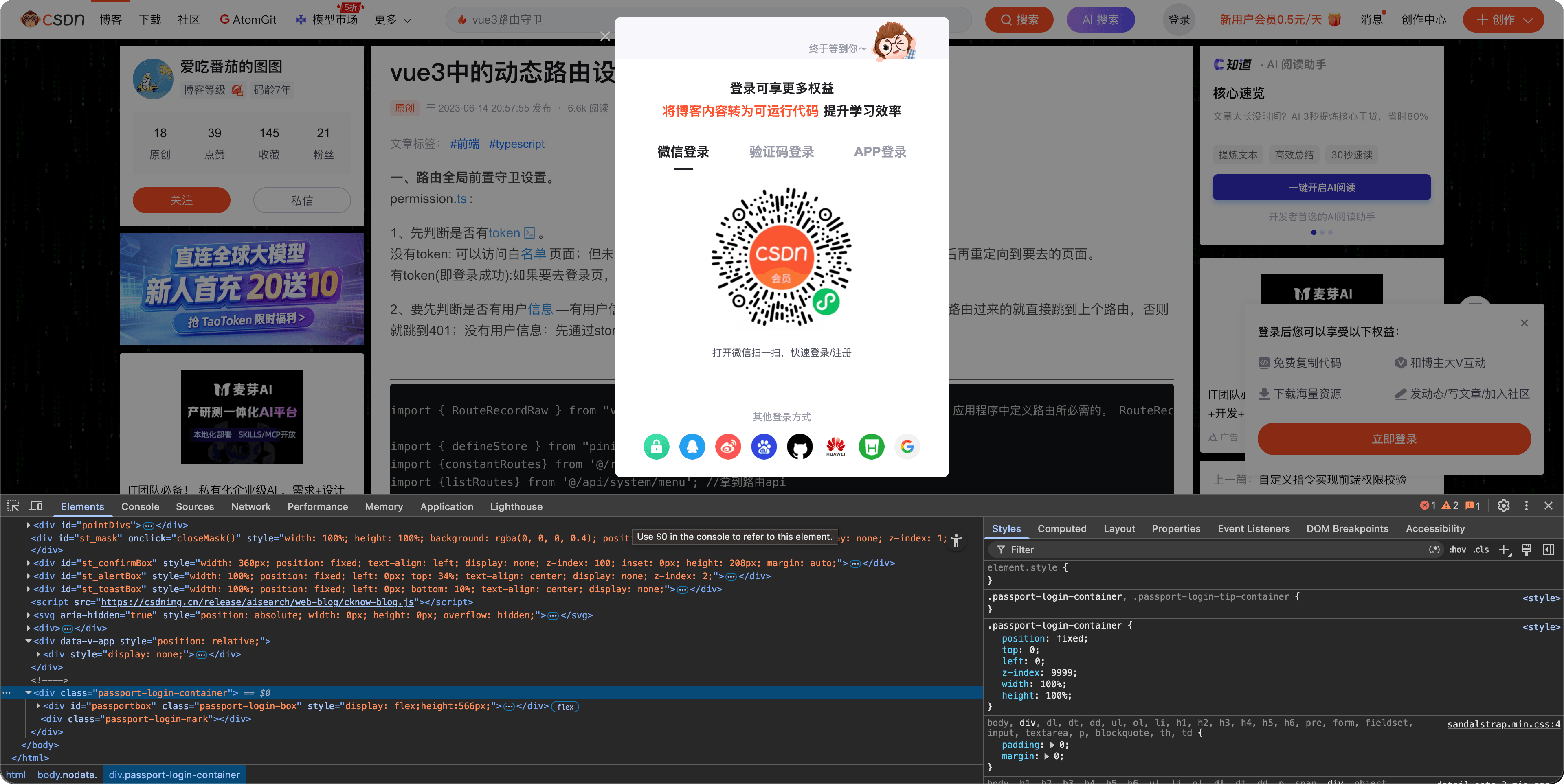Toggle the .cls element classes panel
This screenshot has height=784, width=1564.
(x=1481, y=550)
